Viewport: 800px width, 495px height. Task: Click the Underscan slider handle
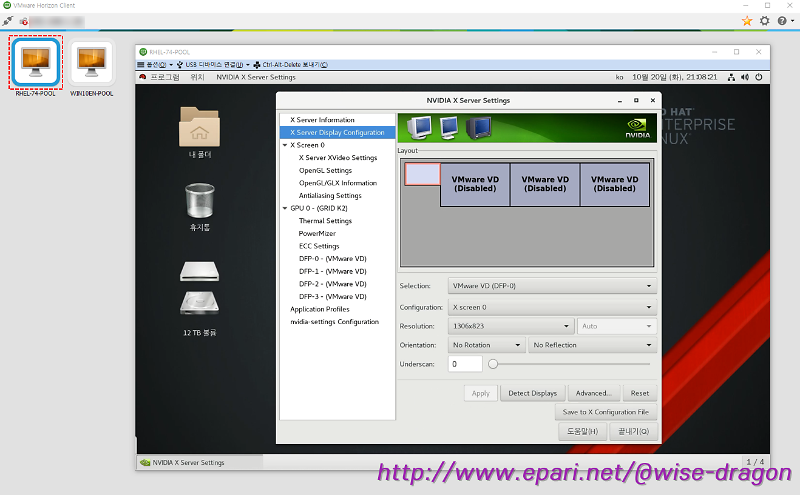click(x=493, y=364)
